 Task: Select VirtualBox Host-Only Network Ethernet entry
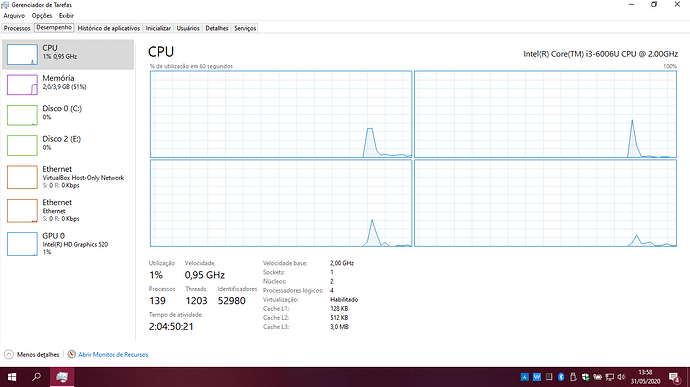pyautogui.click(x=68, y=177)
